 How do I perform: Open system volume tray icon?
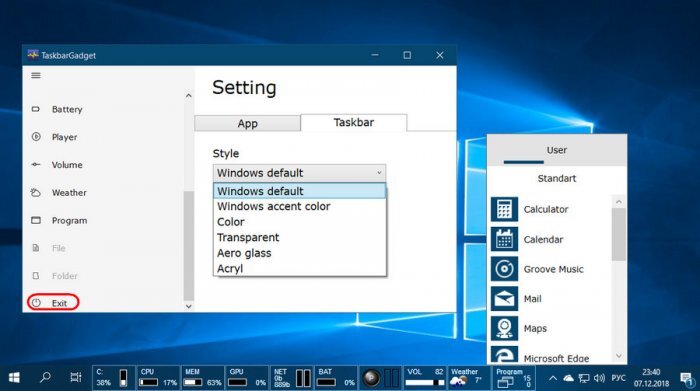[x=599, y=379]
